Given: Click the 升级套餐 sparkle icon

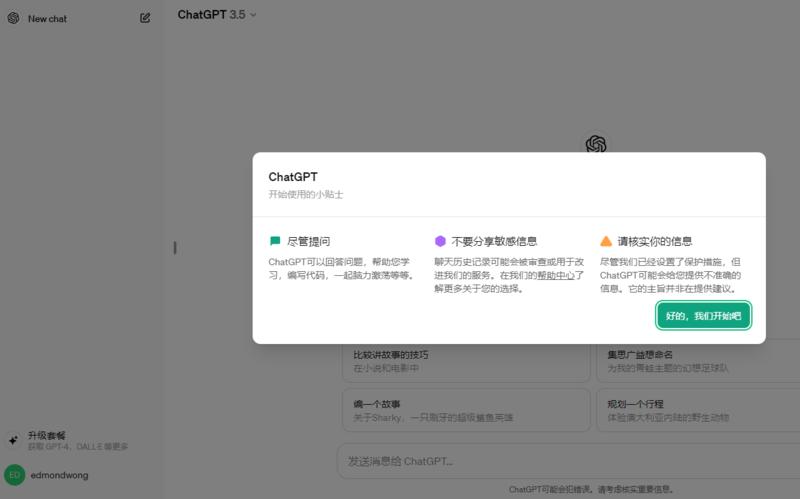Looking at the screenshot, I should 13,440.
